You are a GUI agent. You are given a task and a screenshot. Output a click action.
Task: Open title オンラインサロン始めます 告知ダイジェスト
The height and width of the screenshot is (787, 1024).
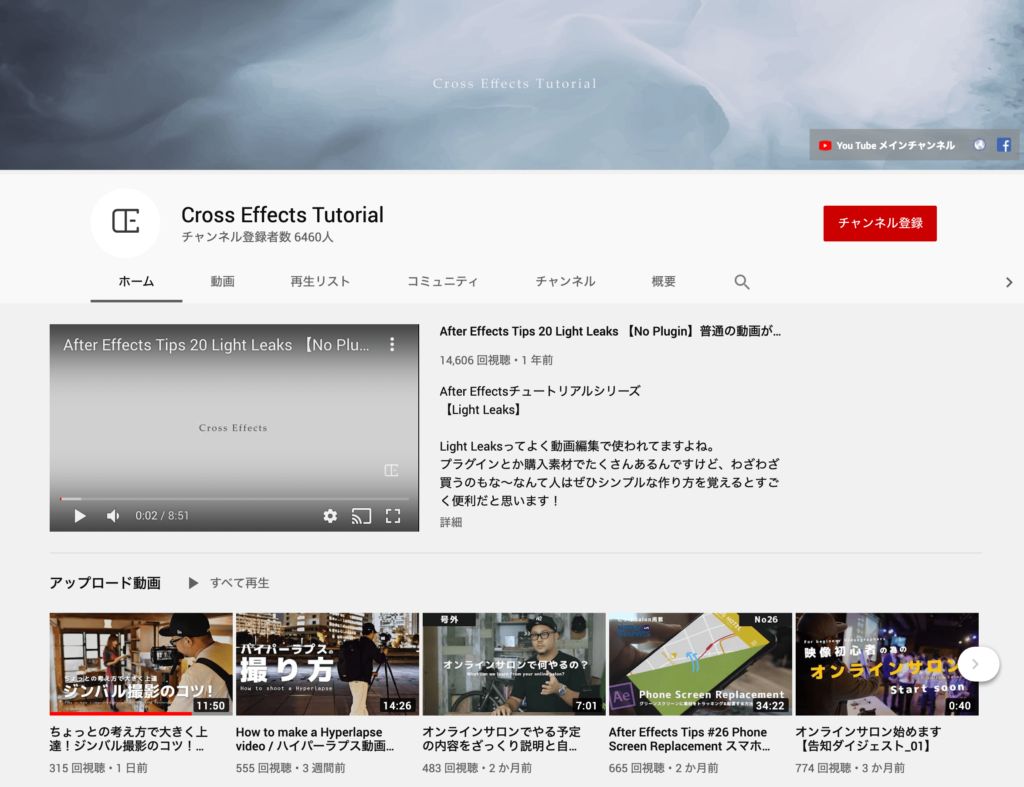869,739
